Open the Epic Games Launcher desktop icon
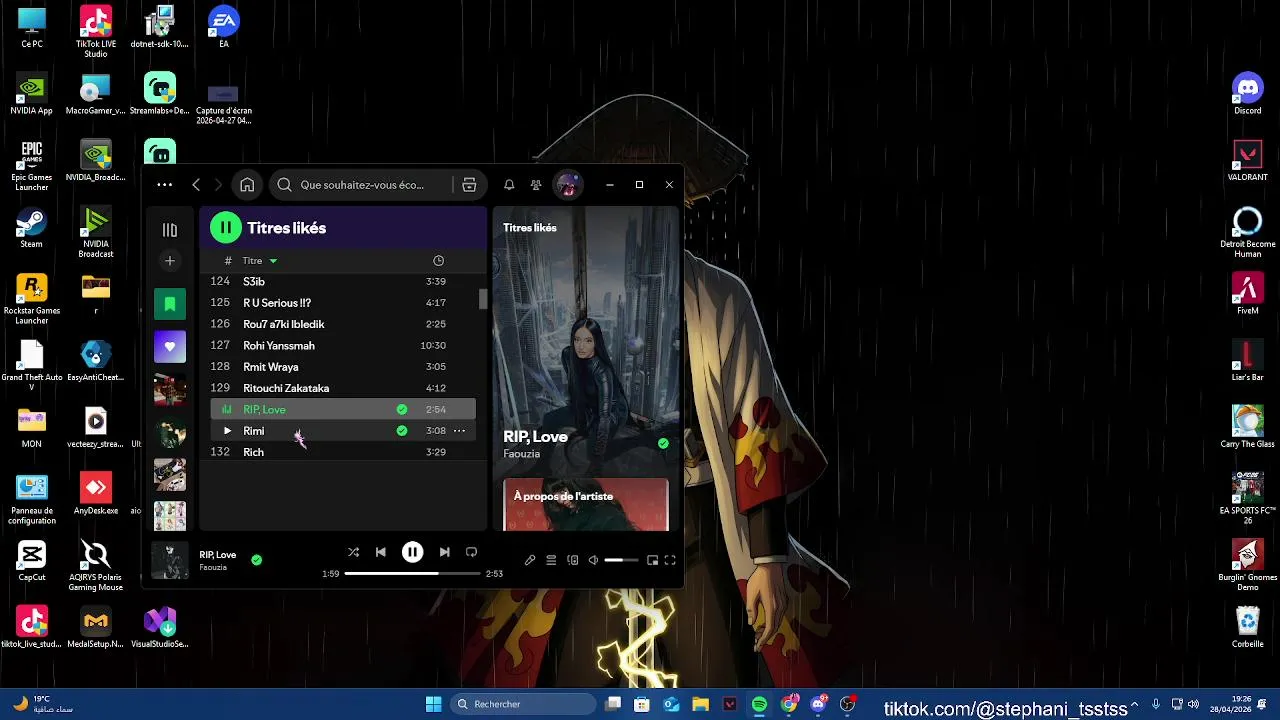The width and height of the screenshot is (1280, 720). [31, 166]
